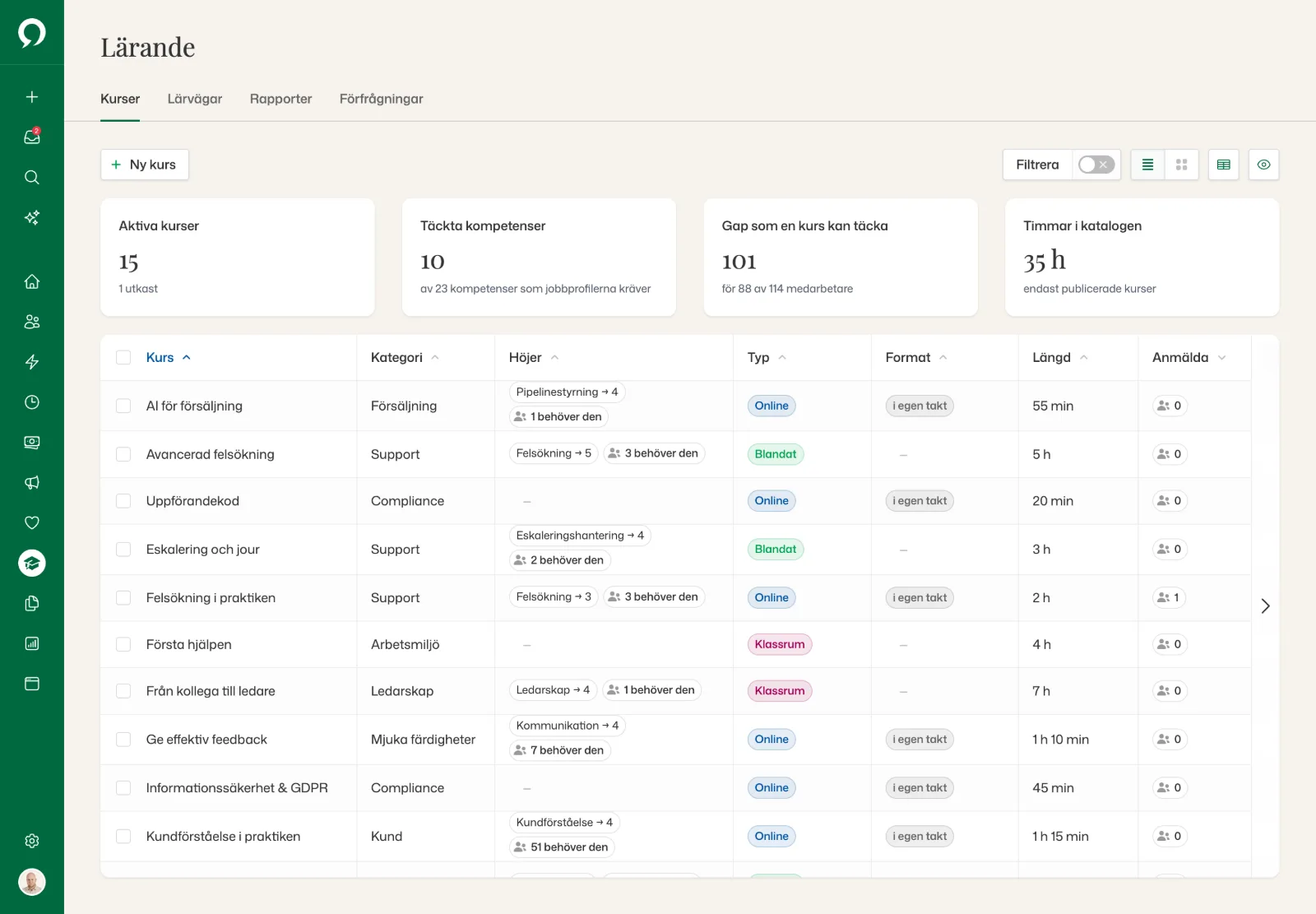Click the plus icon in the sidebar
The image size is (1316, 914).
pyautogui.click(x=32, y=97)
